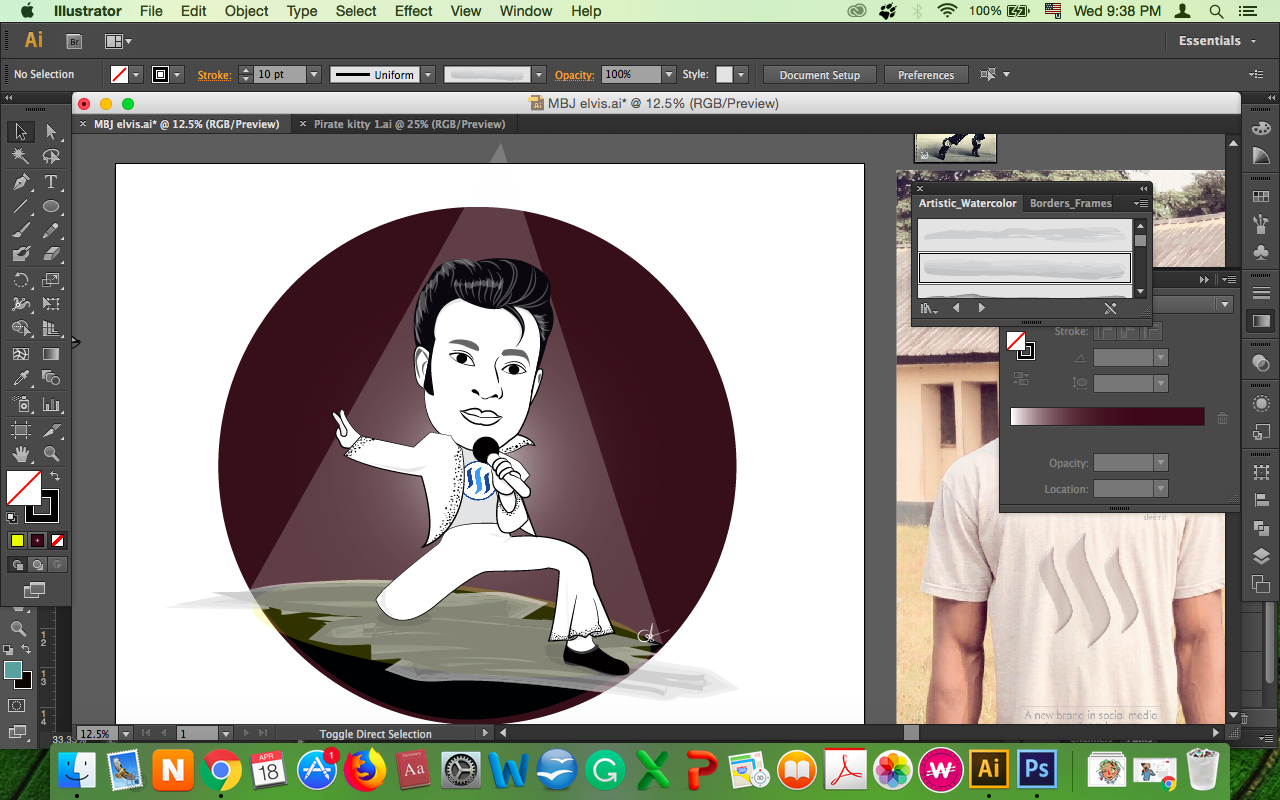Viewport: 1280px width, 800px height.
Task: Open the Essentials workspace switcher
Action: tap(1217, 41)
